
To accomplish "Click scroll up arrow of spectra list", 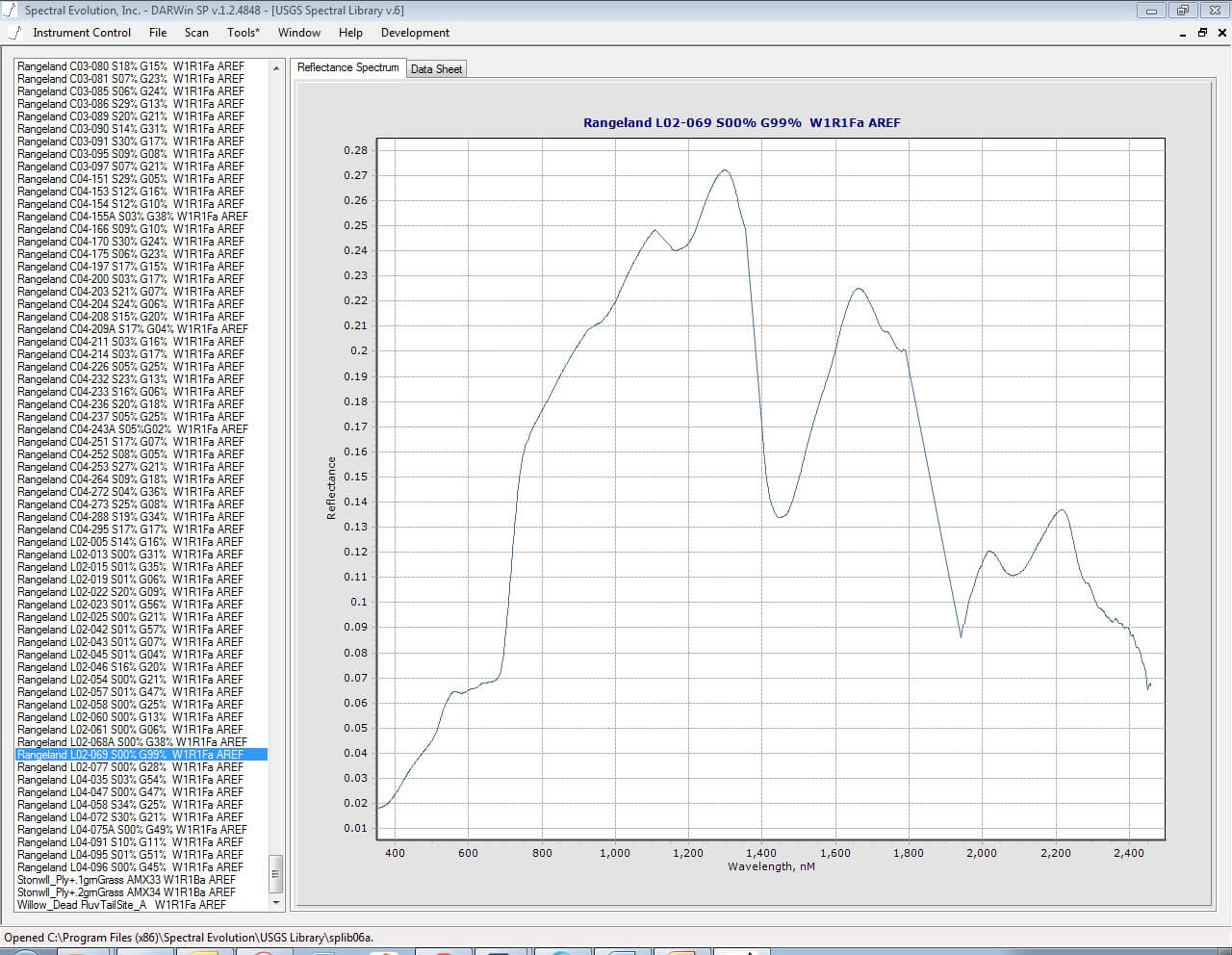I will [276, 68].
